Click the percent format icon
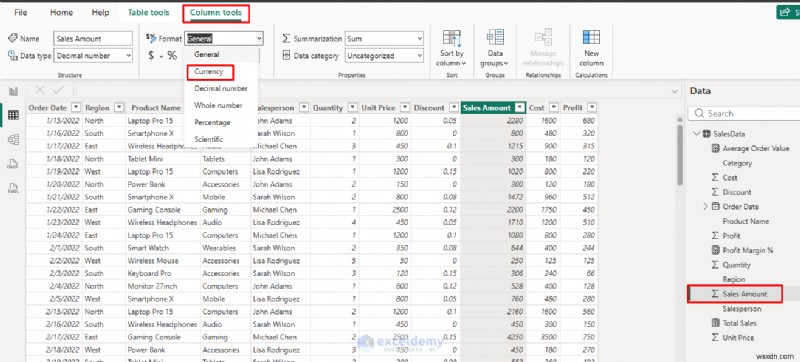This screenshot has height=362, width=800. pos(172,56)
